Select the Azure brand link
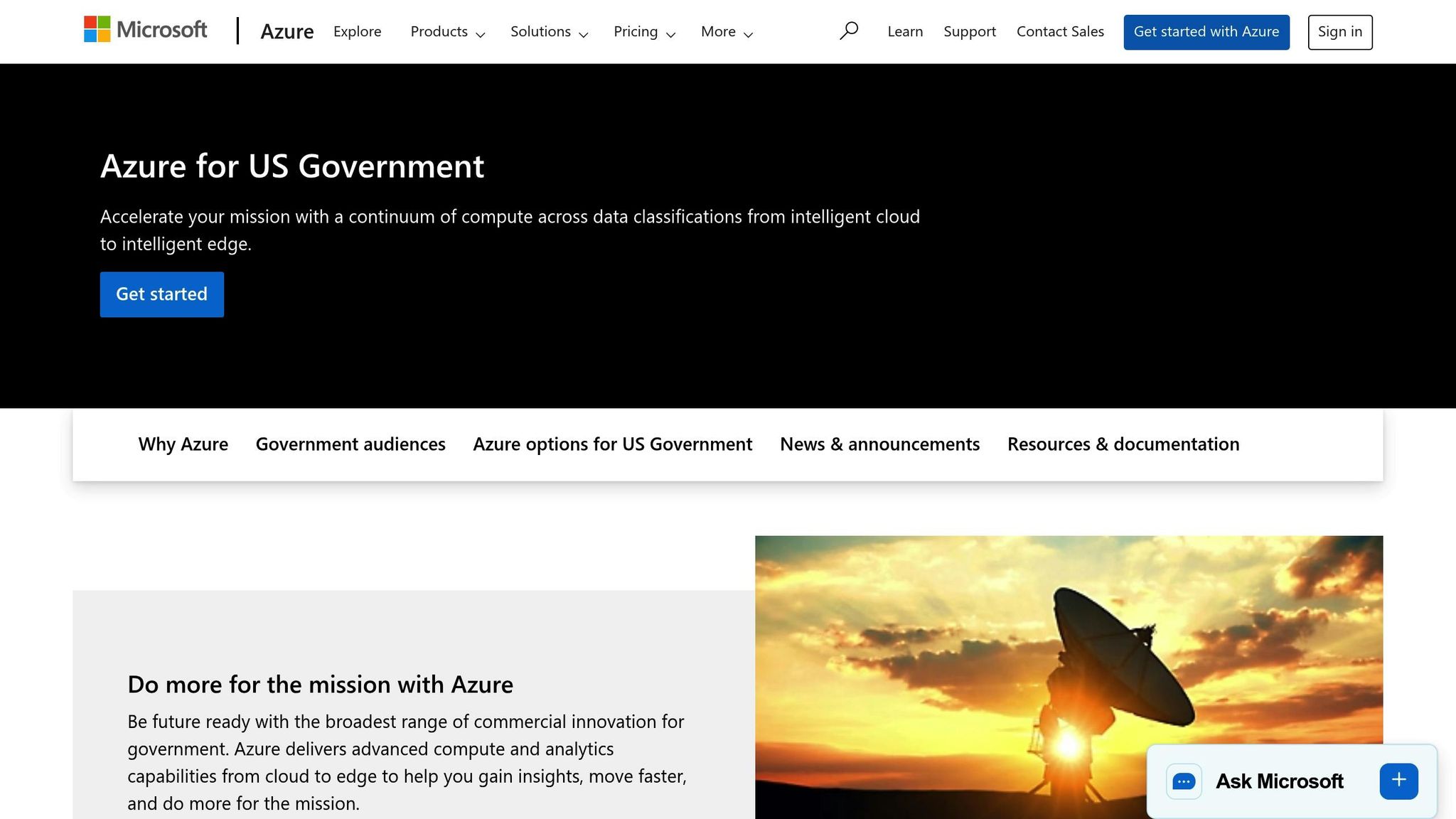The height and width of the screenshot is (819, 1456). tap(287, 31)
